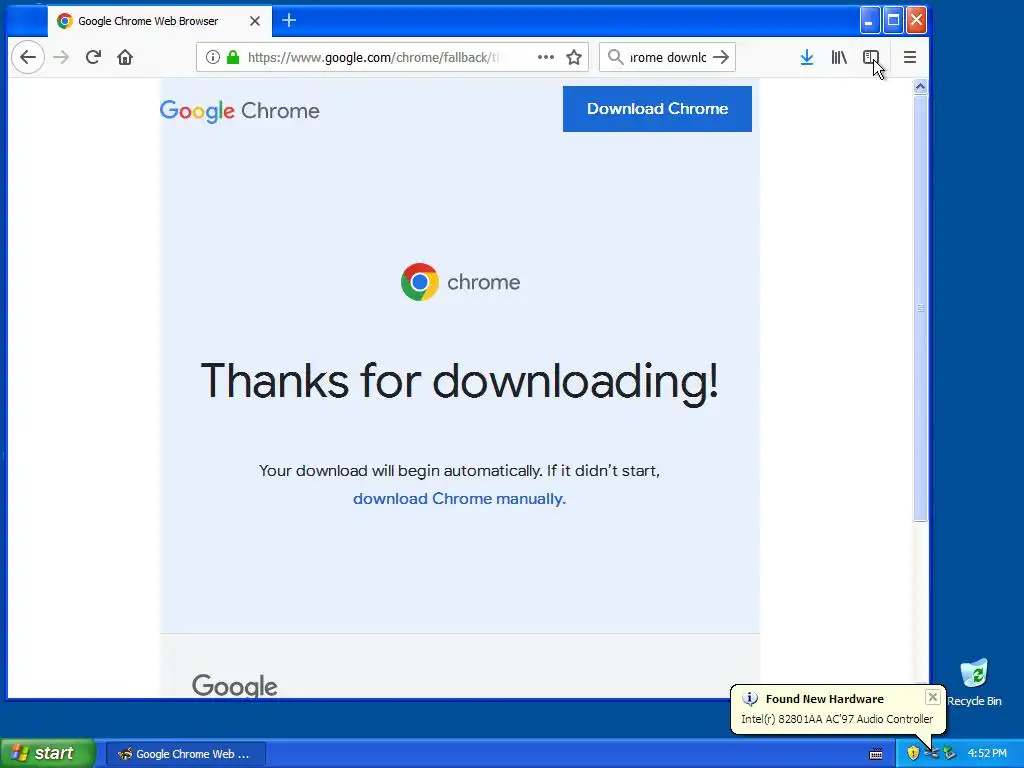Image resolution: width=1024 pixels, height=768 pixels.
Task: Show site information icon in address bar
Action: click(x=213, y=57)
